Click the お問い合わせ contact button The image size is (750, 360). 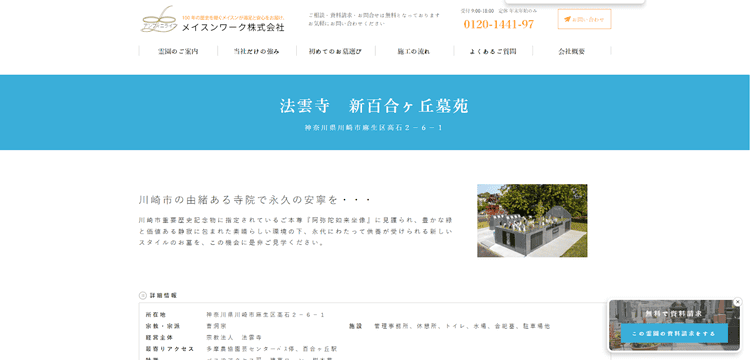point(584,19)
